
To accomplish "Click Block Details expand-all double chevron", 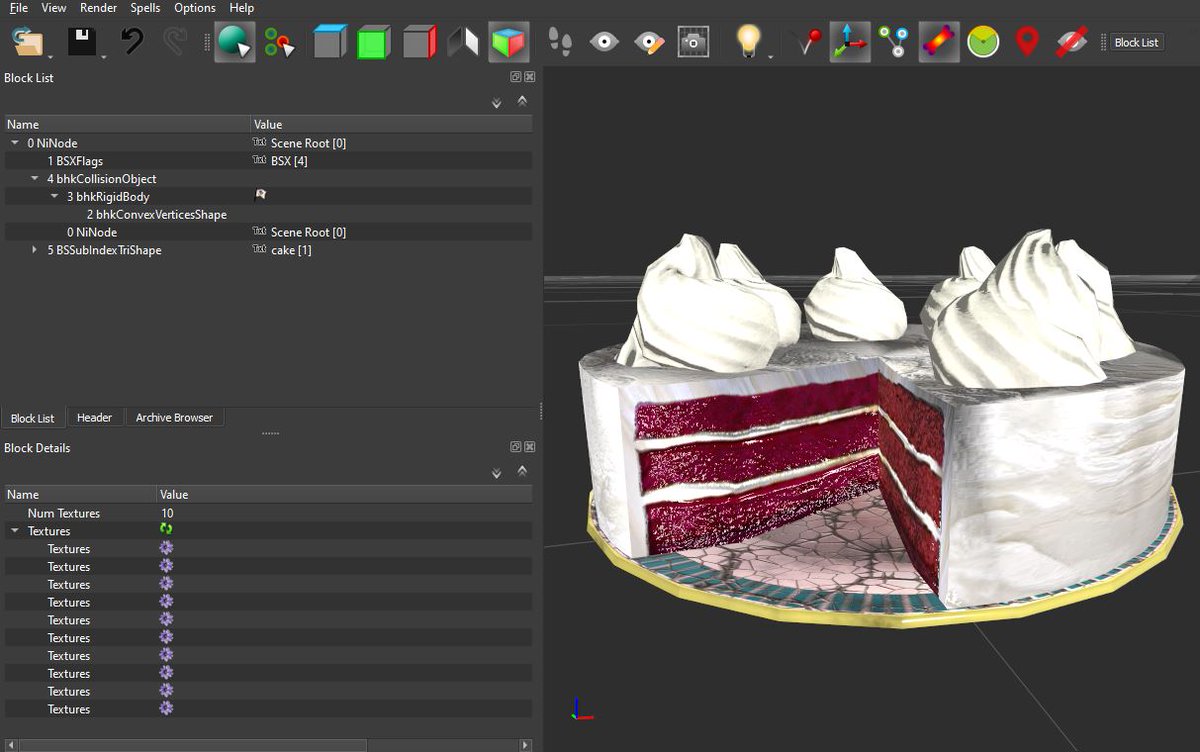I will pos(497,472).
